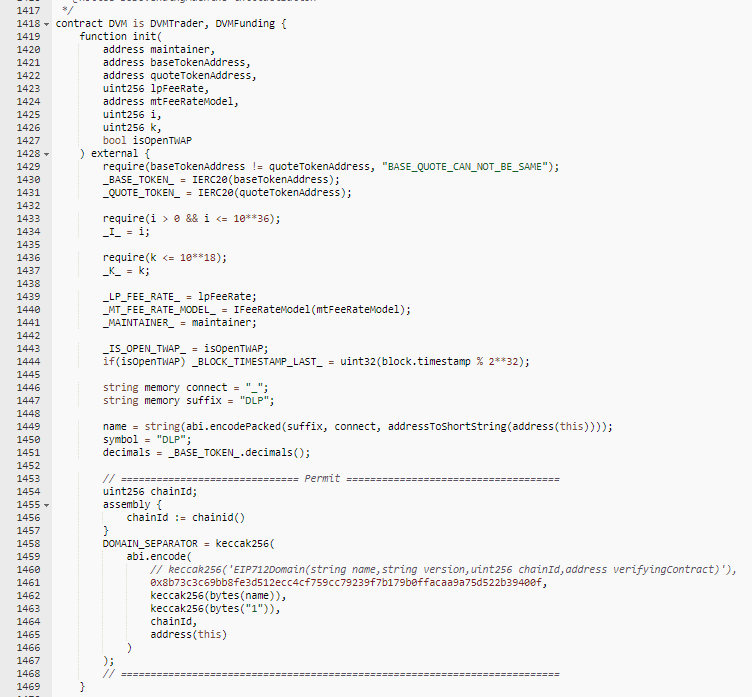Click on 'contract DVM is DVMTrader, DVMFunding {'
Viewport: 752px width, 697px height.
click(171, 24)
